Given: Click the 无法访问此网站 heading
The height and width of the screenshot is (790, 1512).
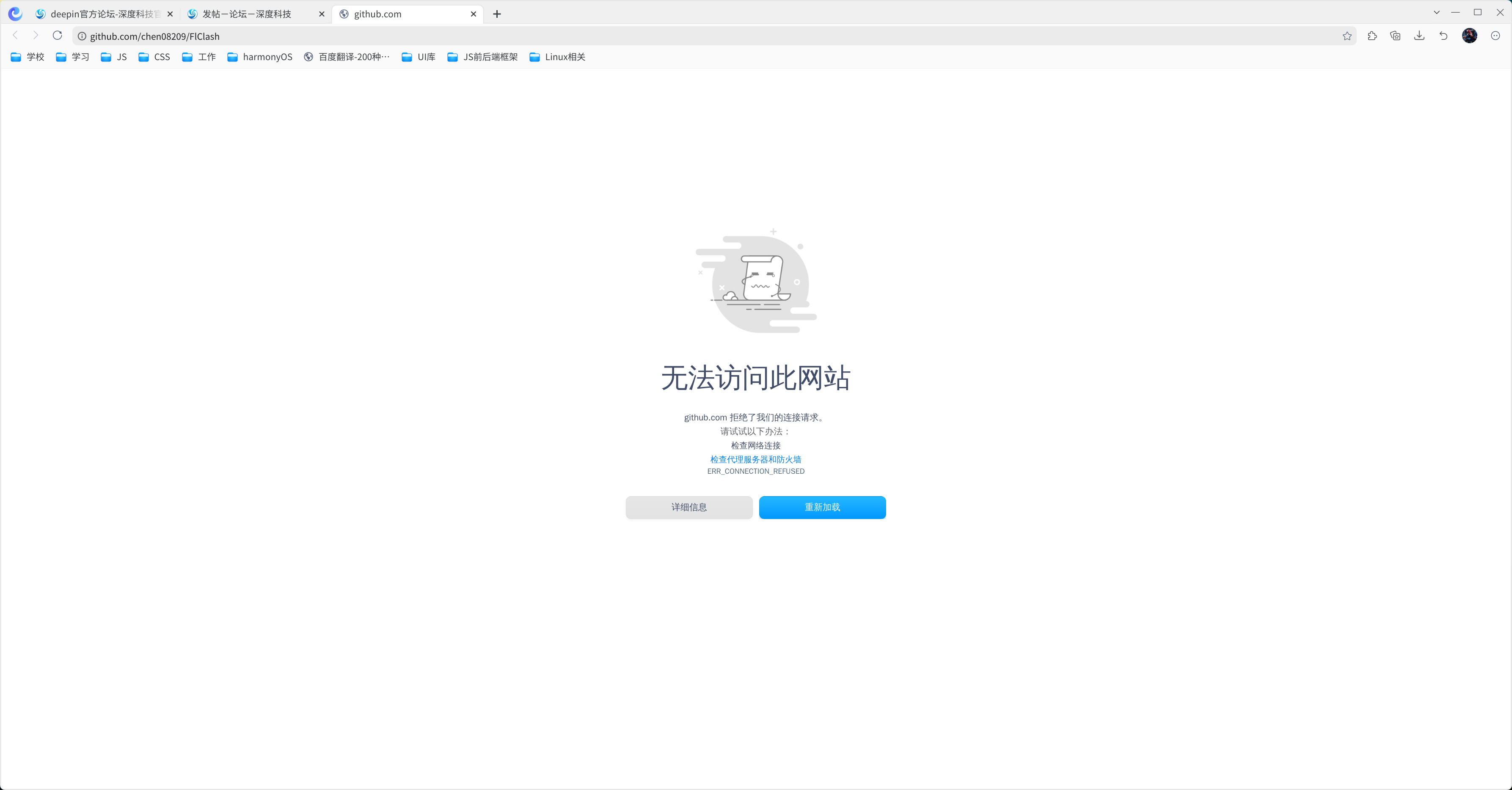Looking at the screenshot, I should pos(755,377).
